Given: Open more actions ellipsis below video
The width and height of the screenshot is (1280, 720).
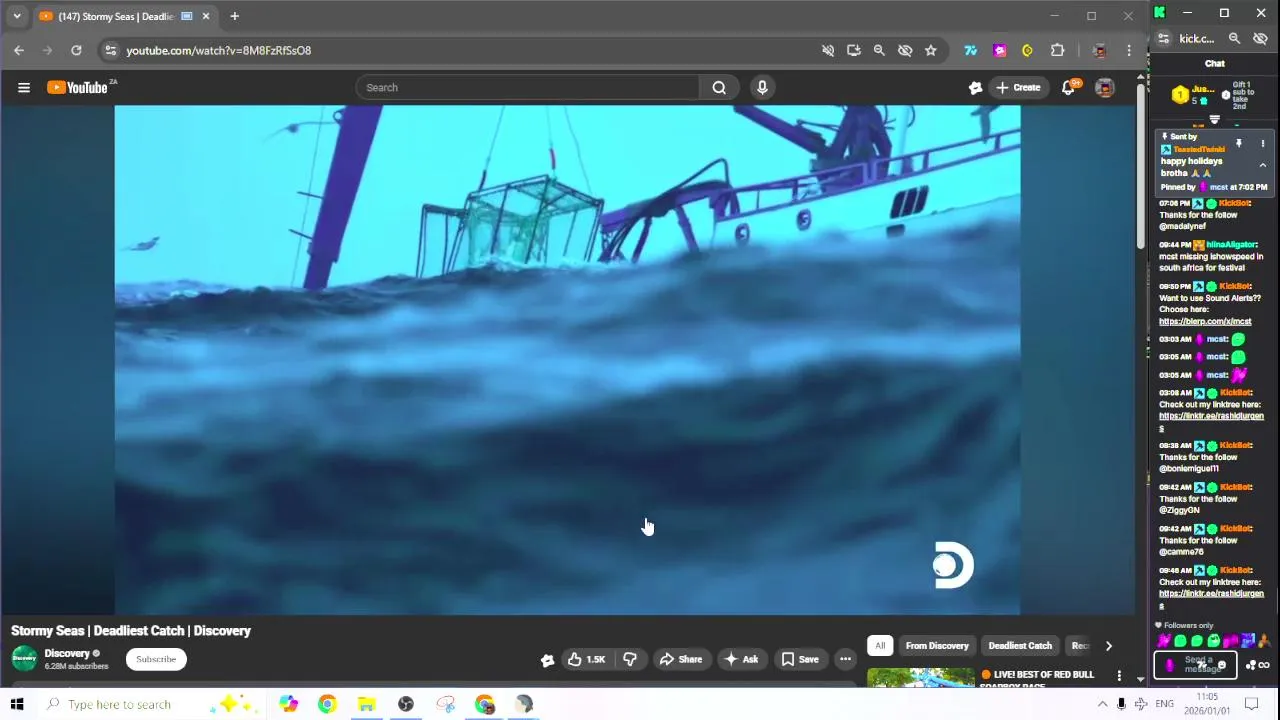Looking at the screenshot, I should (845, 659).
